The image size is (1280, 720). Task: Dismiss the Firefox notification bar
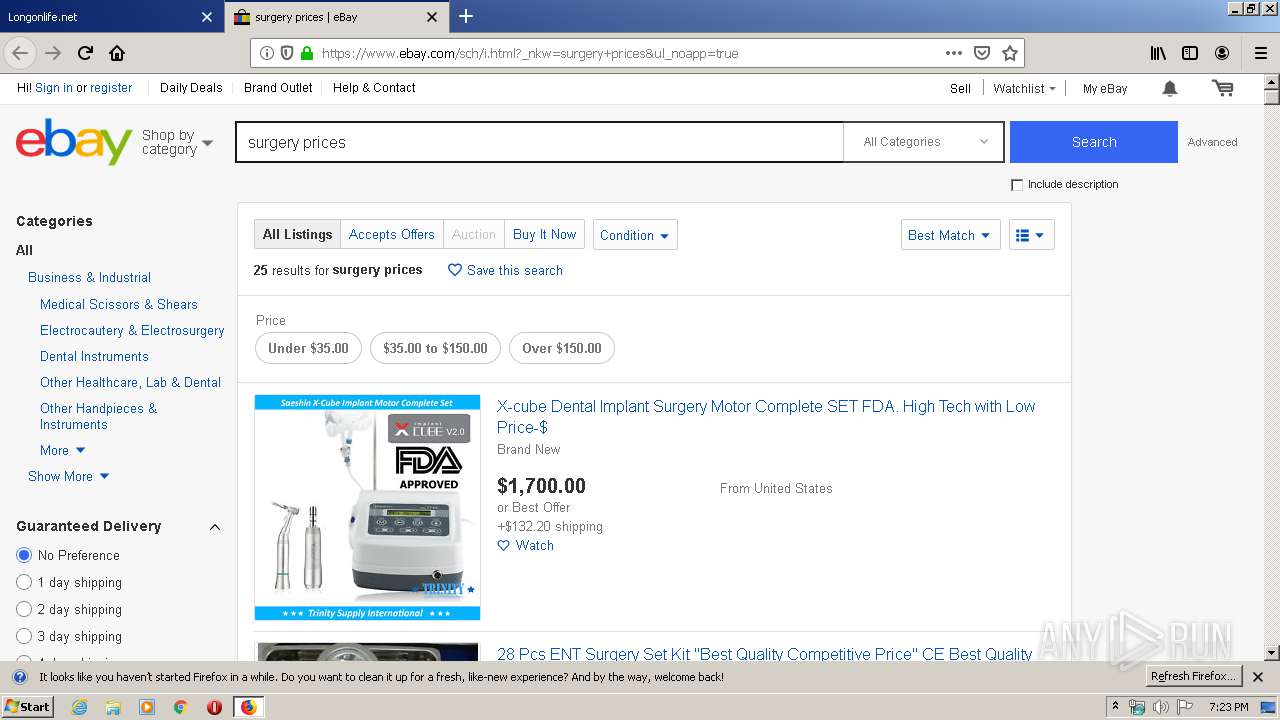[1258, 677]
